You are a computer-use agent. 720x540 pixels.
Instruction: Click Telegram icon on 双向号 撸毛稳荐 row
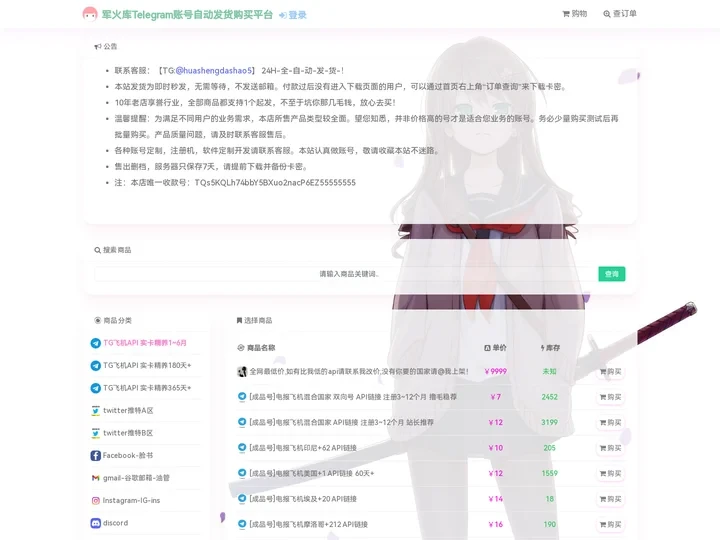(242, 397)
